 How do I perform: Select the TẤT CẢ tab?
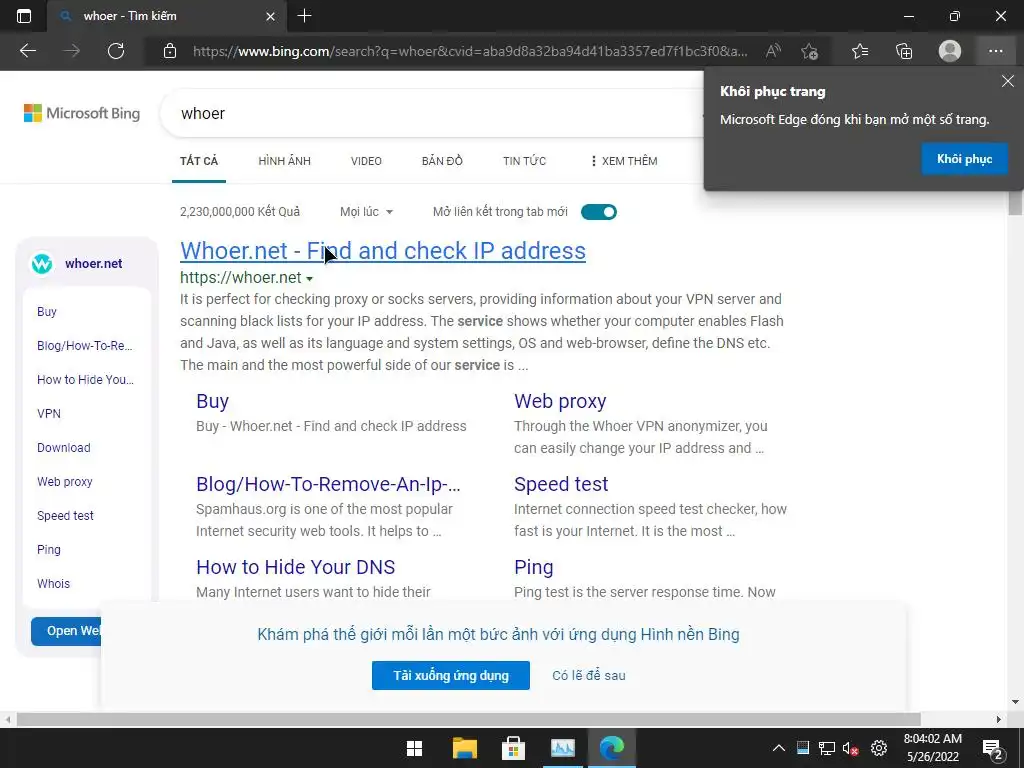coord(199,161)
